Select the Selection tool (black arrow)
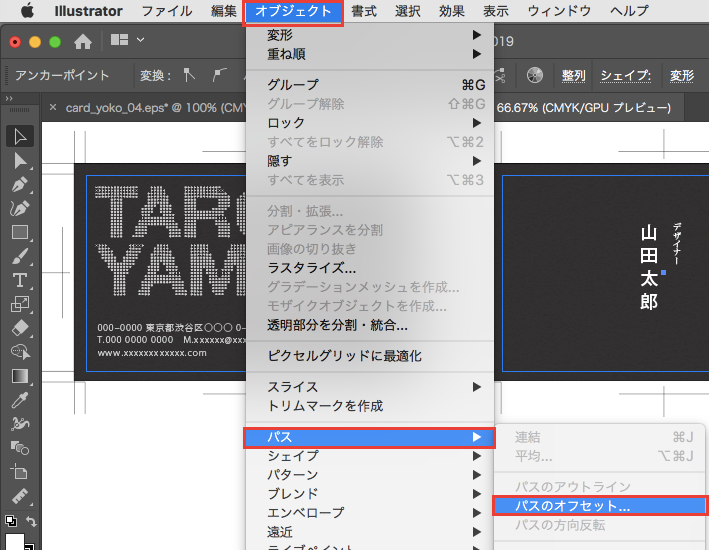709x550 pixels. tap(19, 136)
